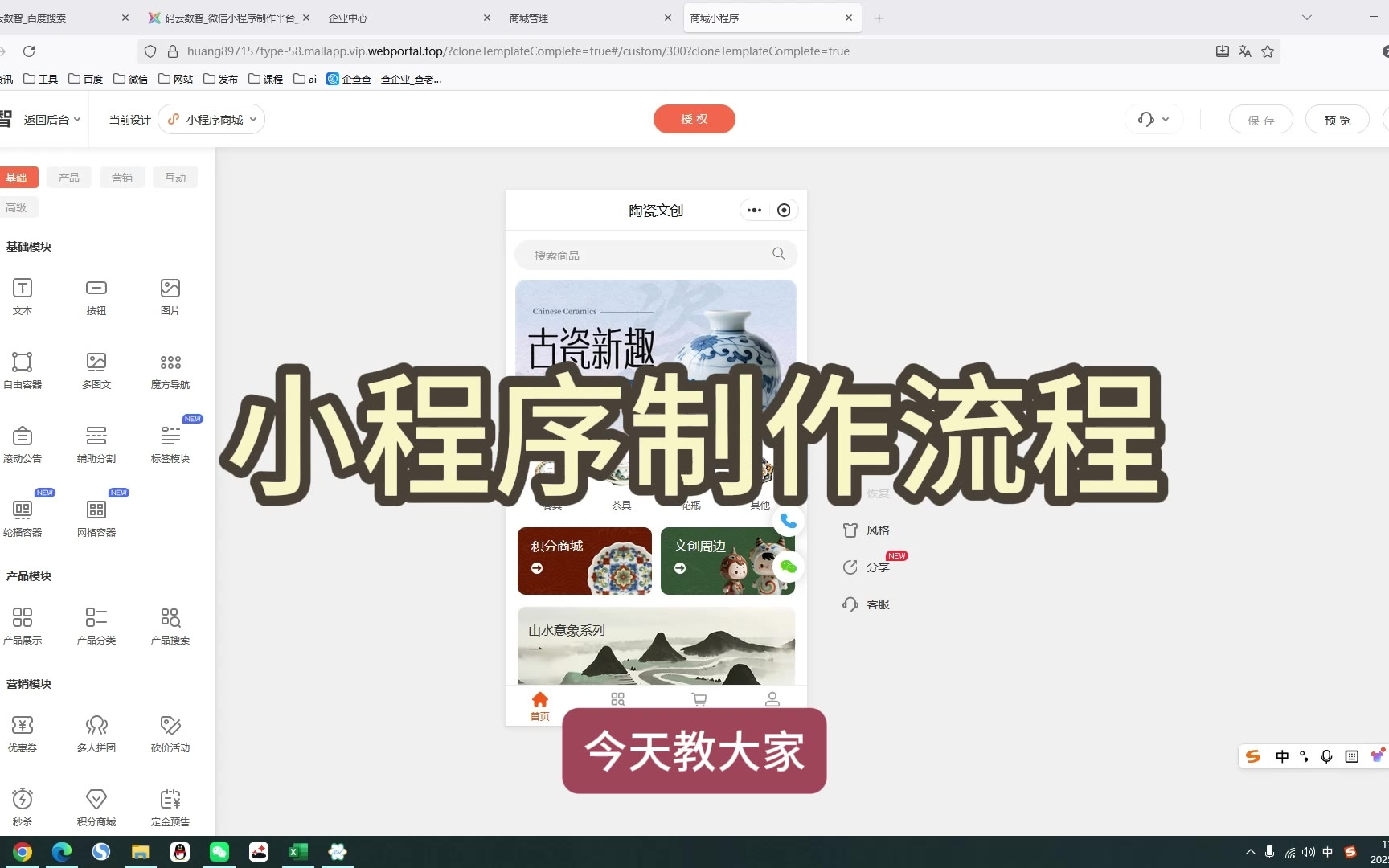Click the browser address bar URL
This screenshot has width=1389, height=868.
[x=518, y=51]
